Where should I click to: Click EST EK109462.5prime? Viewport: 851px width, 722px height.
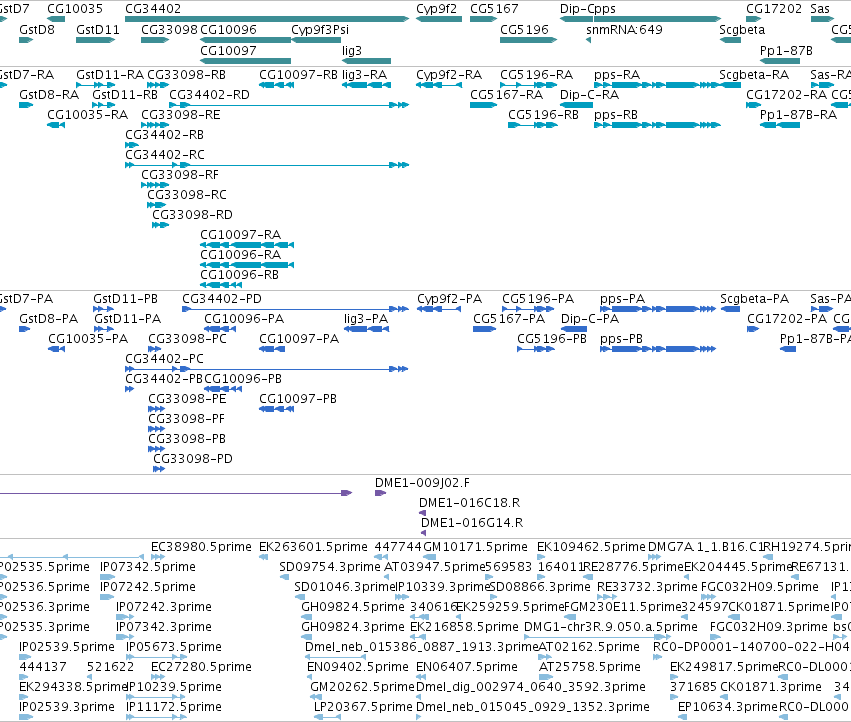pos(541,556)
